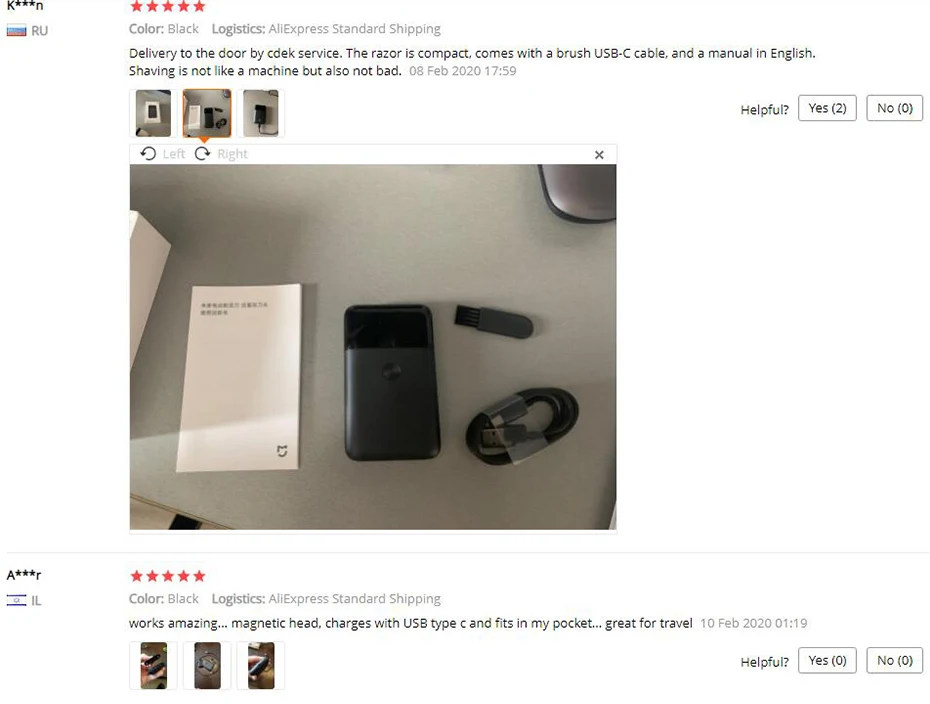930x704 pixels.
Task: Rotate the review photo right
Action: 221,154
